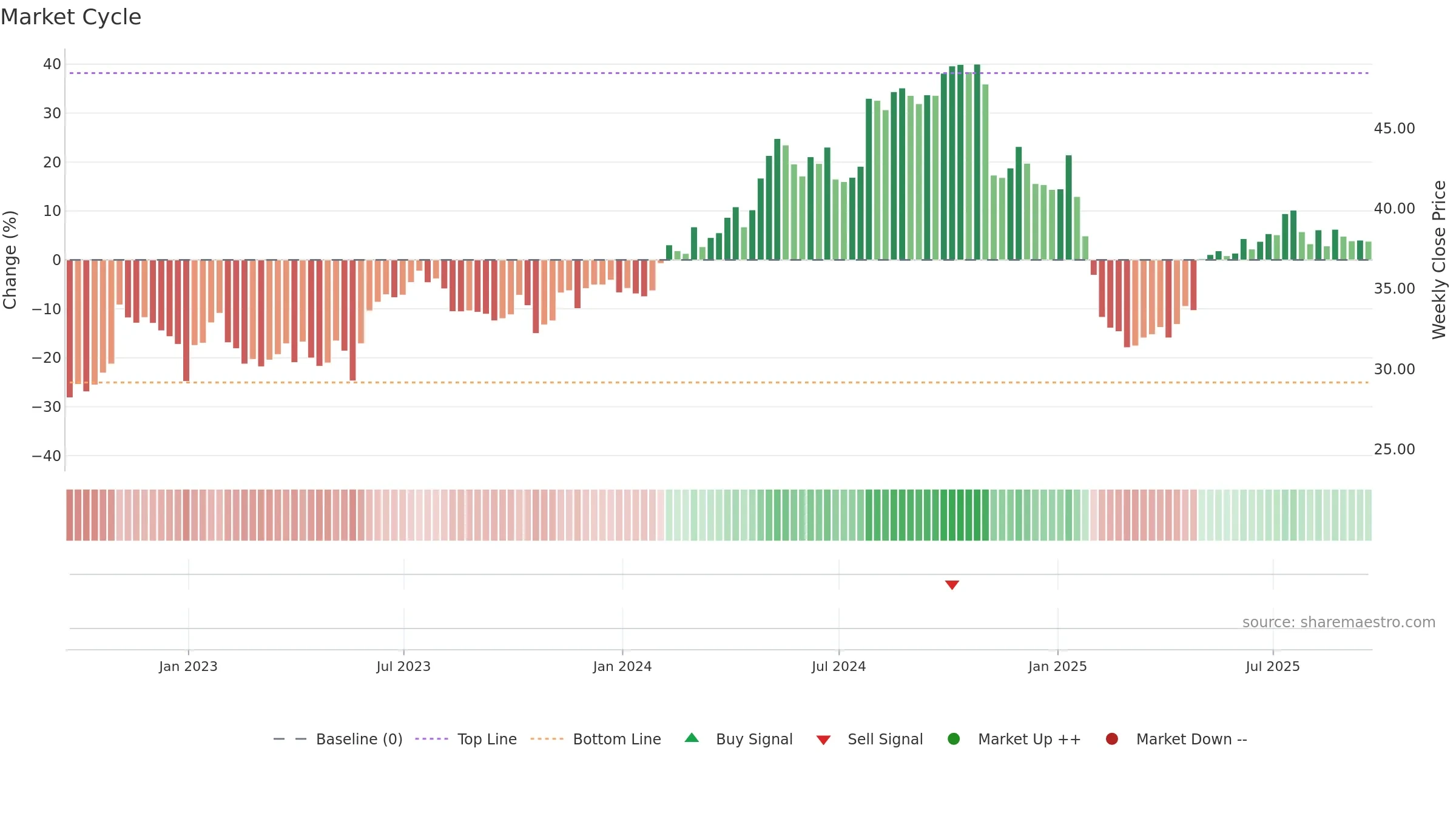Click the Buy Signal legend label

754,739
